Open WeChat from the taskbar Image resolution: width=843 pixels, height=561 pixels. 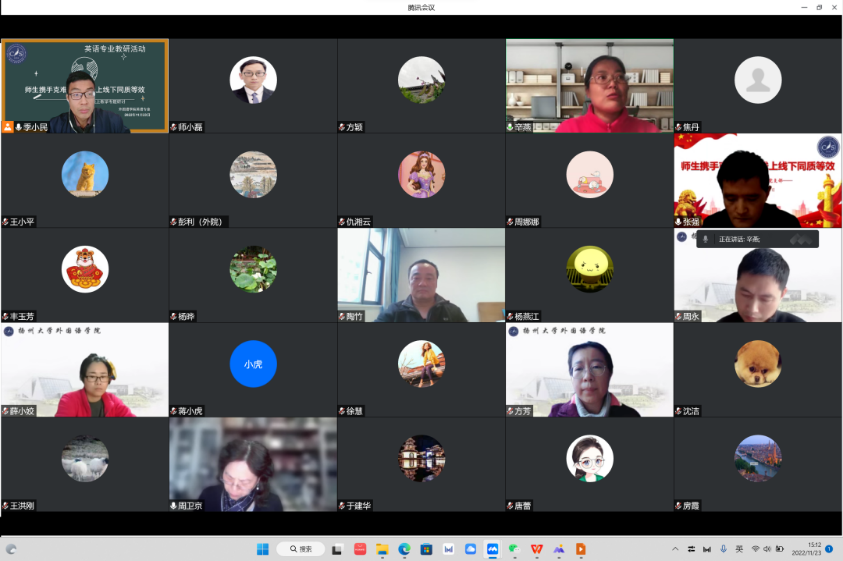514,549
